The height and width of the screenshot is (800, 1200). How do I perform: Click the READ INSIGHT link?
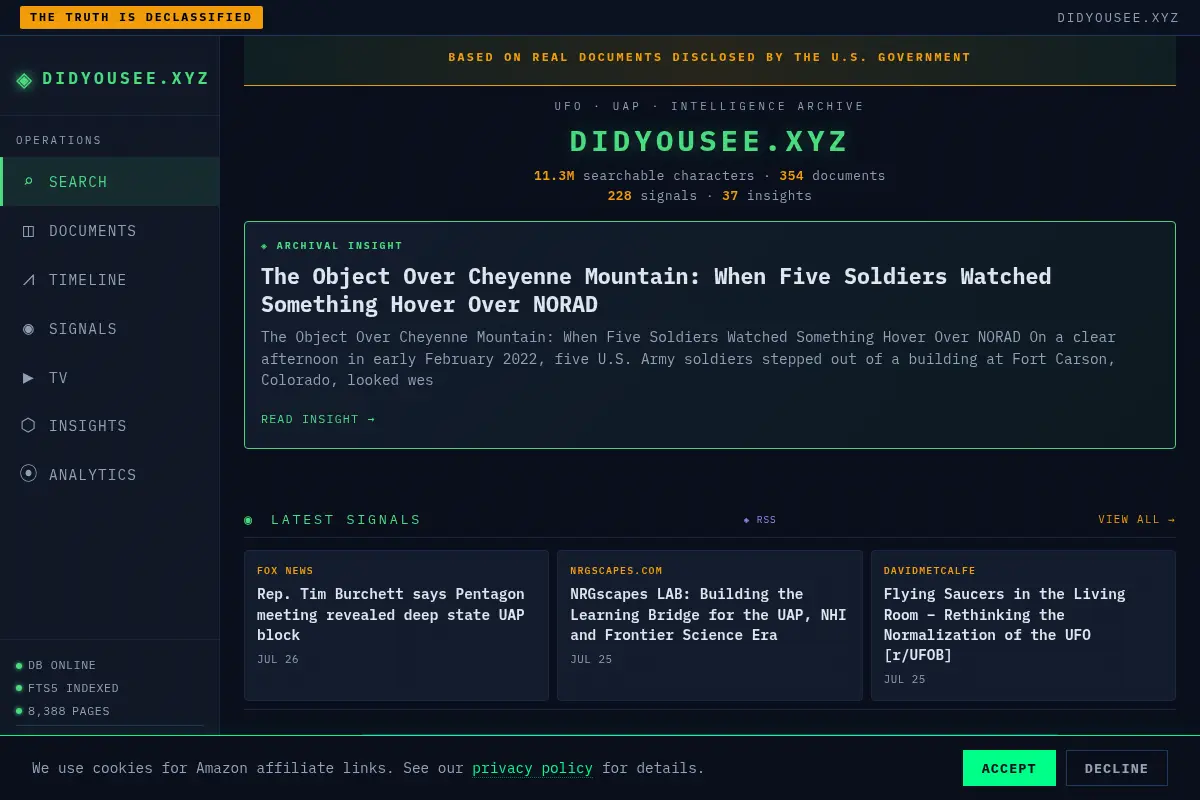click(x=318, y=419)
